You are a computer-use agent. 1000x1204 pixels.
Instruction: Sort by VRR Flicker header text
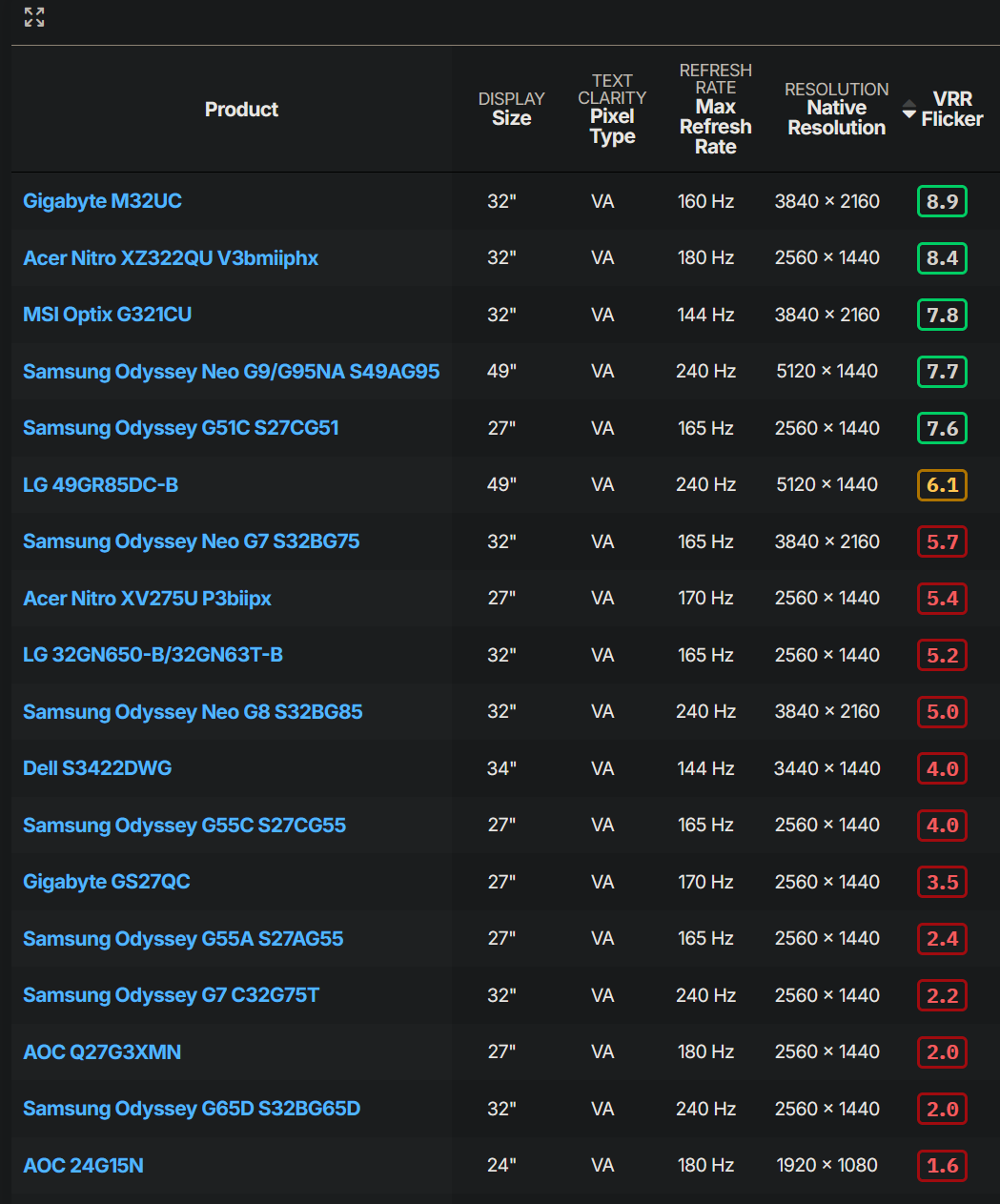pos(952,109)
